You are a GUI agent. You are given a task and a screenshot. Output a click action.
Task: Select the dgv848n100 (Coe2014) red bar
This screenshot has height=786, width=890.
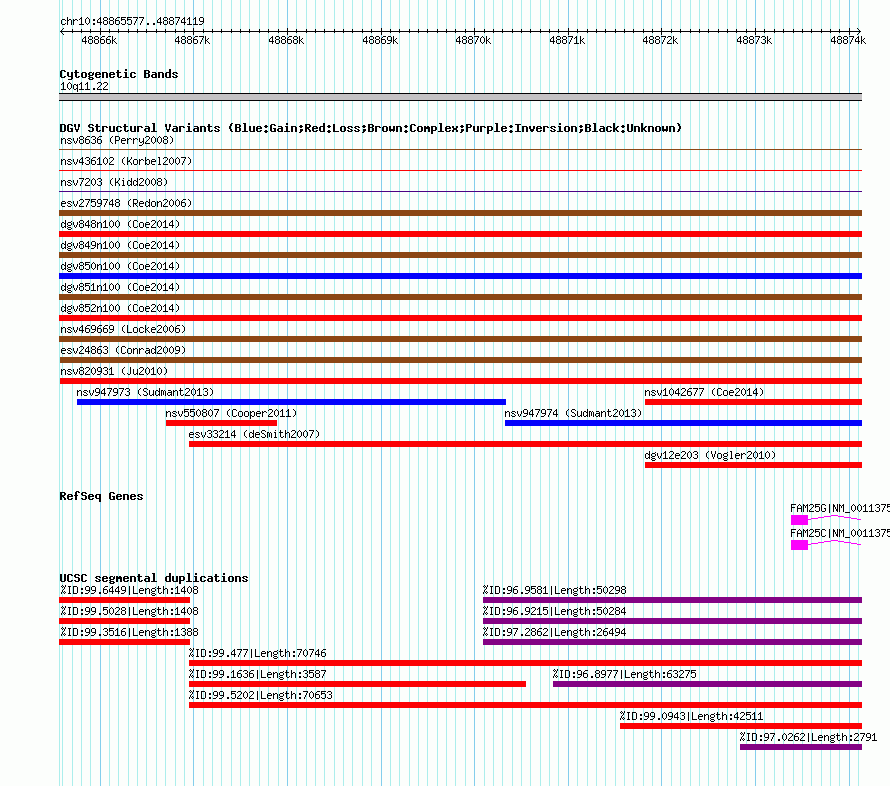click(460, 234)
